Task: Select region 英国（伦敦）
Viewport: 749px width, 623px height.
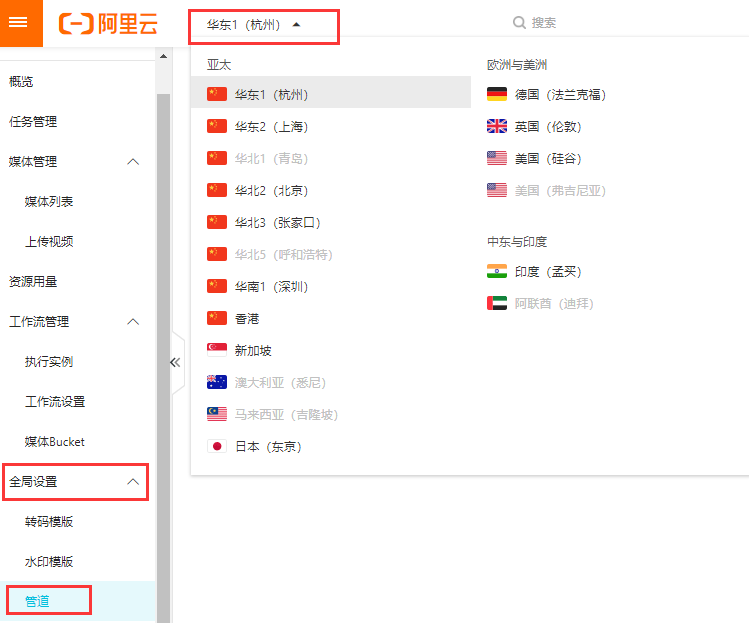Action: point(548,127)
